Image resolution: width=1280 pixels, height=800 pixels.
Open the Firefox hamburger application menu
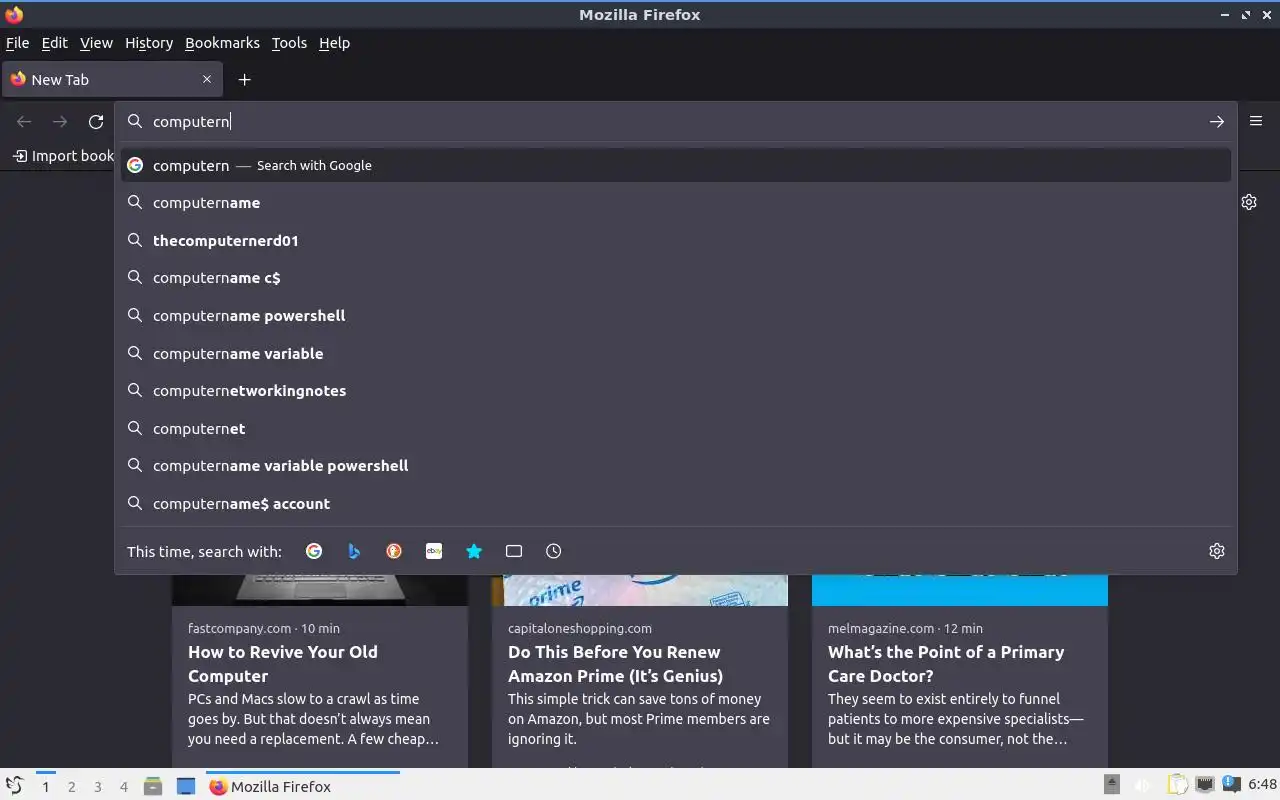[x=1256, y=121]
